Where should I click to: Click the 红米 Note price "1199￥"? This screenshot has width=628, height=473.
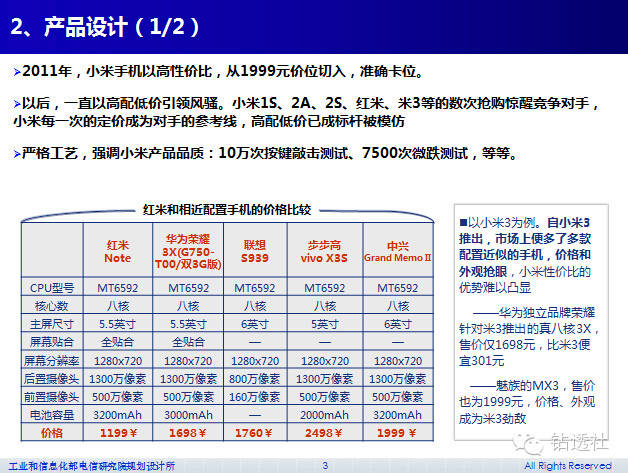coord(118,433)
